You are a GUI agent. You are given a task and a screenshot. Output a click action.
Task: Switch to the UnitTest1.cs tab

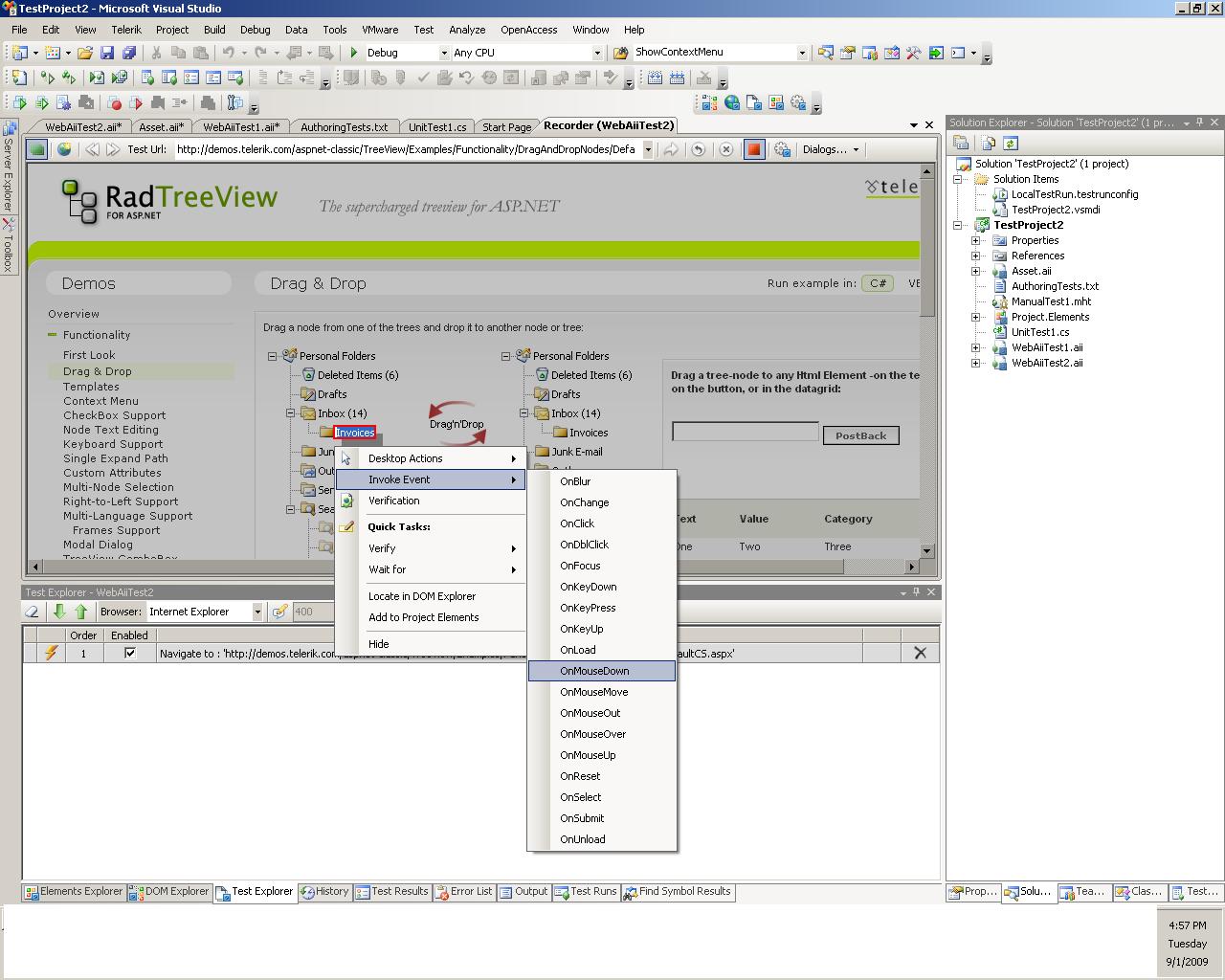tap(437, 126)
